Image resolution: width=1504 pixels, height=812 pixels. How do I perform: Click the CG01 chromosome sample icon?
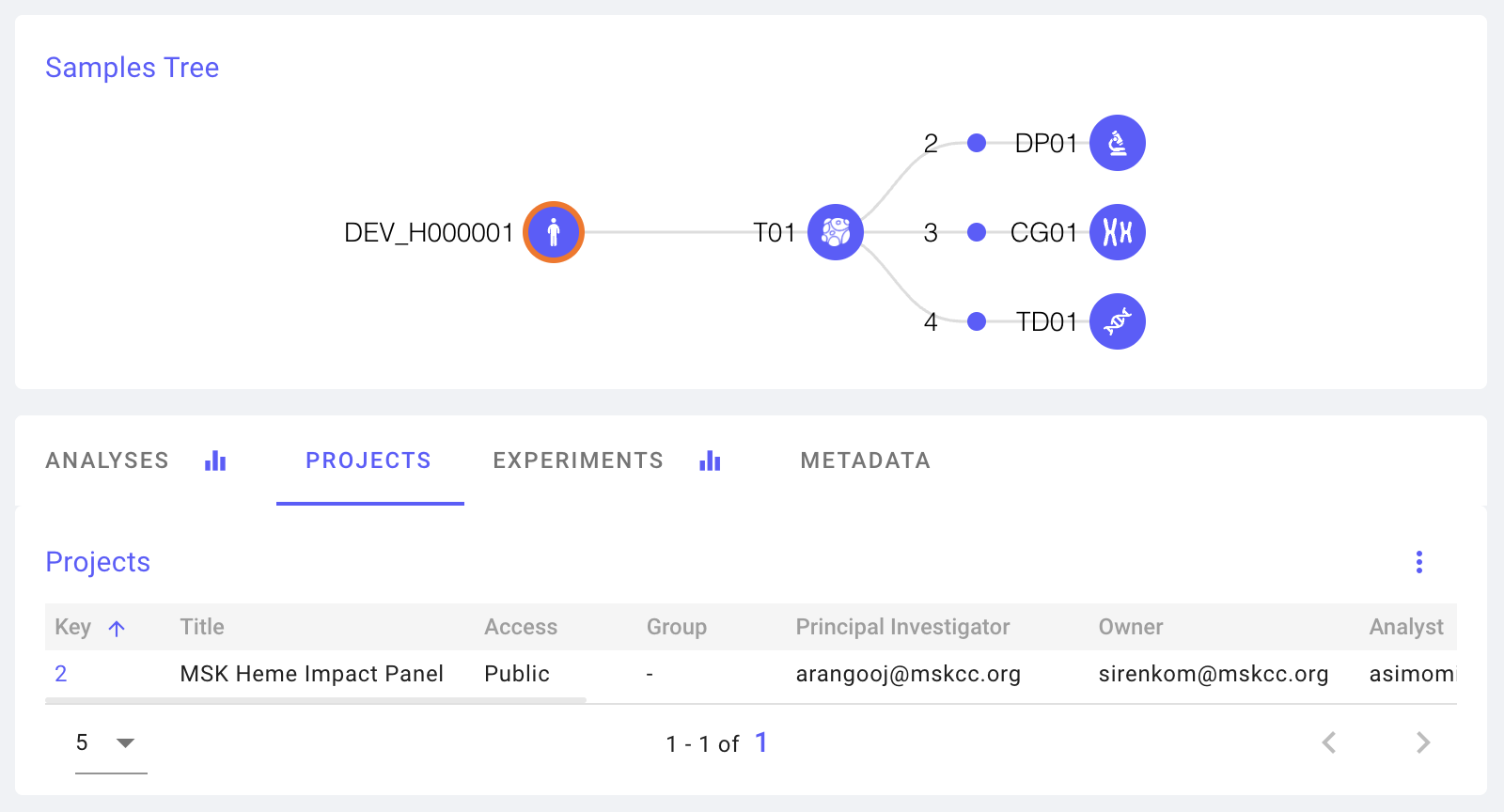(x=1117, y=232)
